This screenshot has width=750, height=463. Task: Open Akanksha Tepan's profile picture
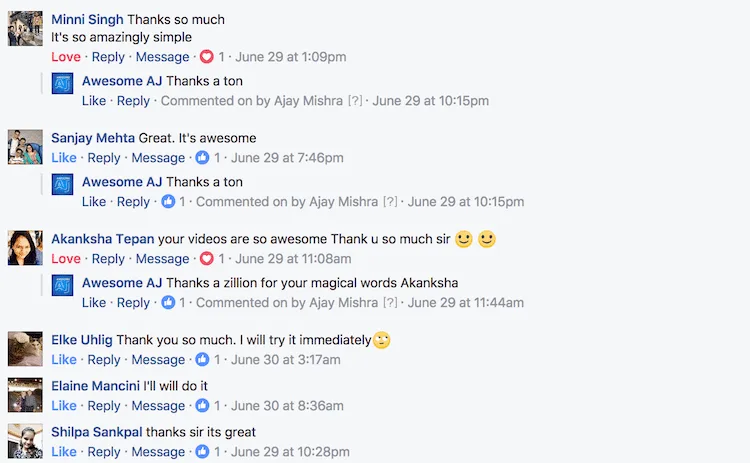[x=25, y=248]
